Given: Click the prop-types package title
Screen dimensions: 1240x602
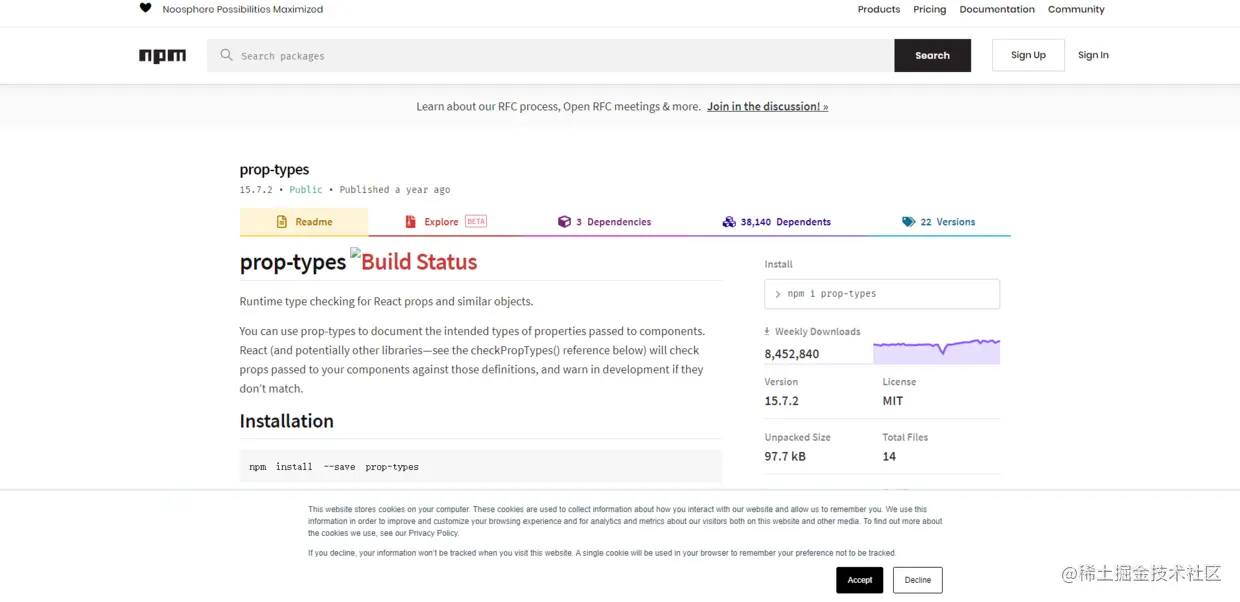Looking at the screenshot, I should 274,169.
